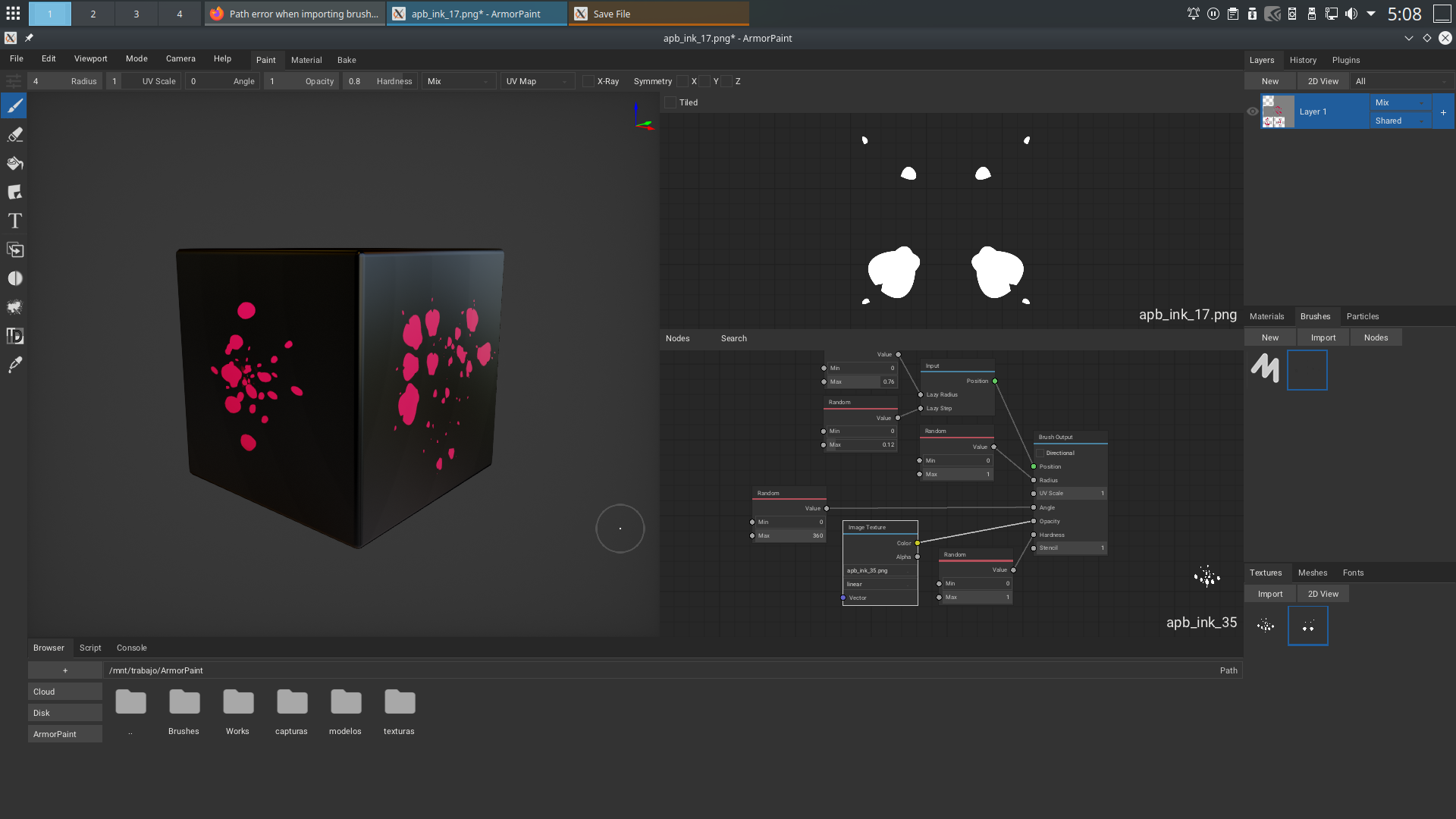
Task: Switch to the Bake tab
Action: click(347, 60)
